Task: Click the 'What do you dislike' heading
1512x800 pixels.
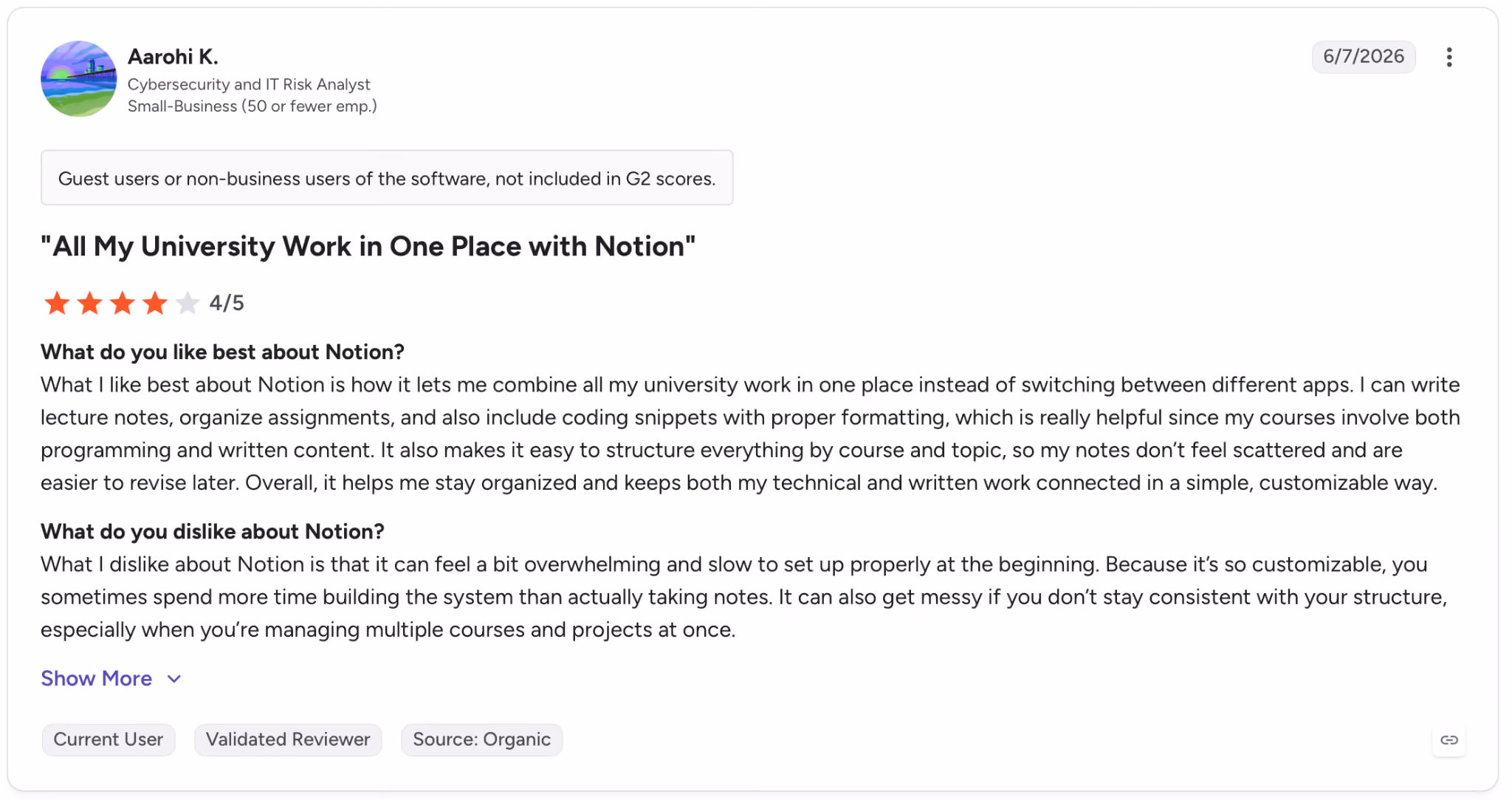Action: [x=213, y=531]
